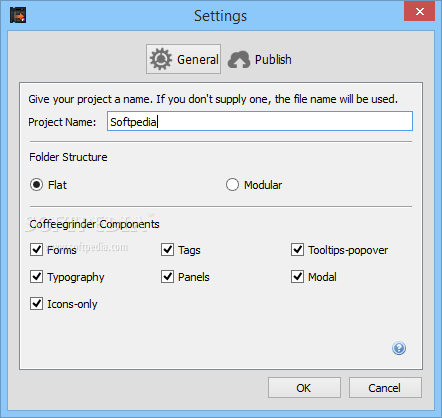Disable the Icons-only component
The image size is (442, 418).
coord(36,303)
